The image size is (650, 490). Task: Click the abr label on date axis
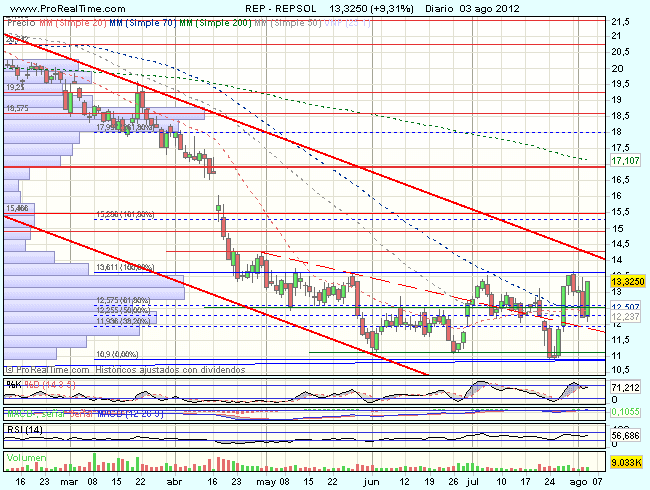point(174,482)
